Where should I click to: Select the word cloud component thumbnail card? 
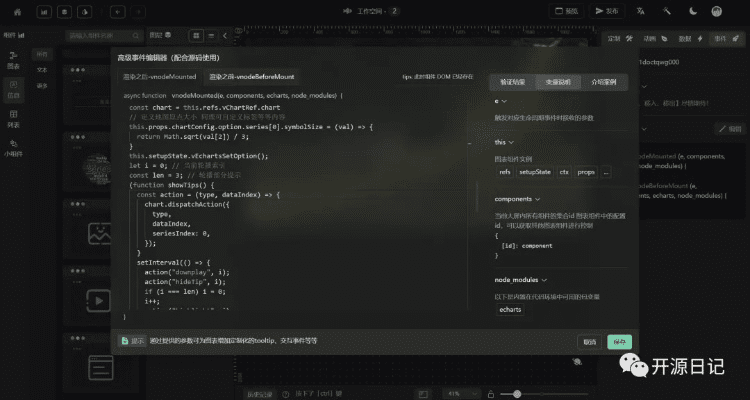tap(87, 163)
